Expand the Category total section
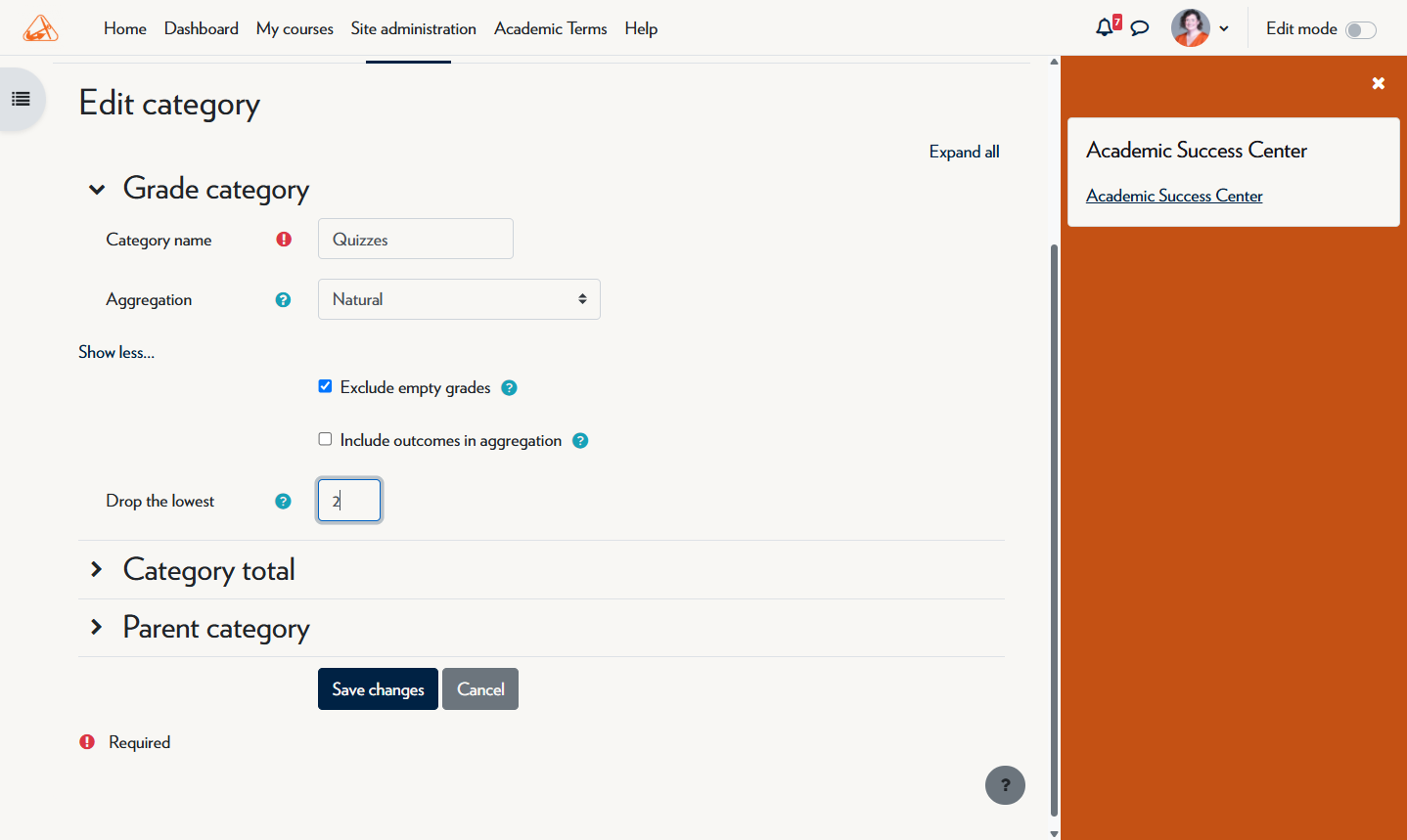This screenshot has height=840, width=1407. tap(96, 569)
